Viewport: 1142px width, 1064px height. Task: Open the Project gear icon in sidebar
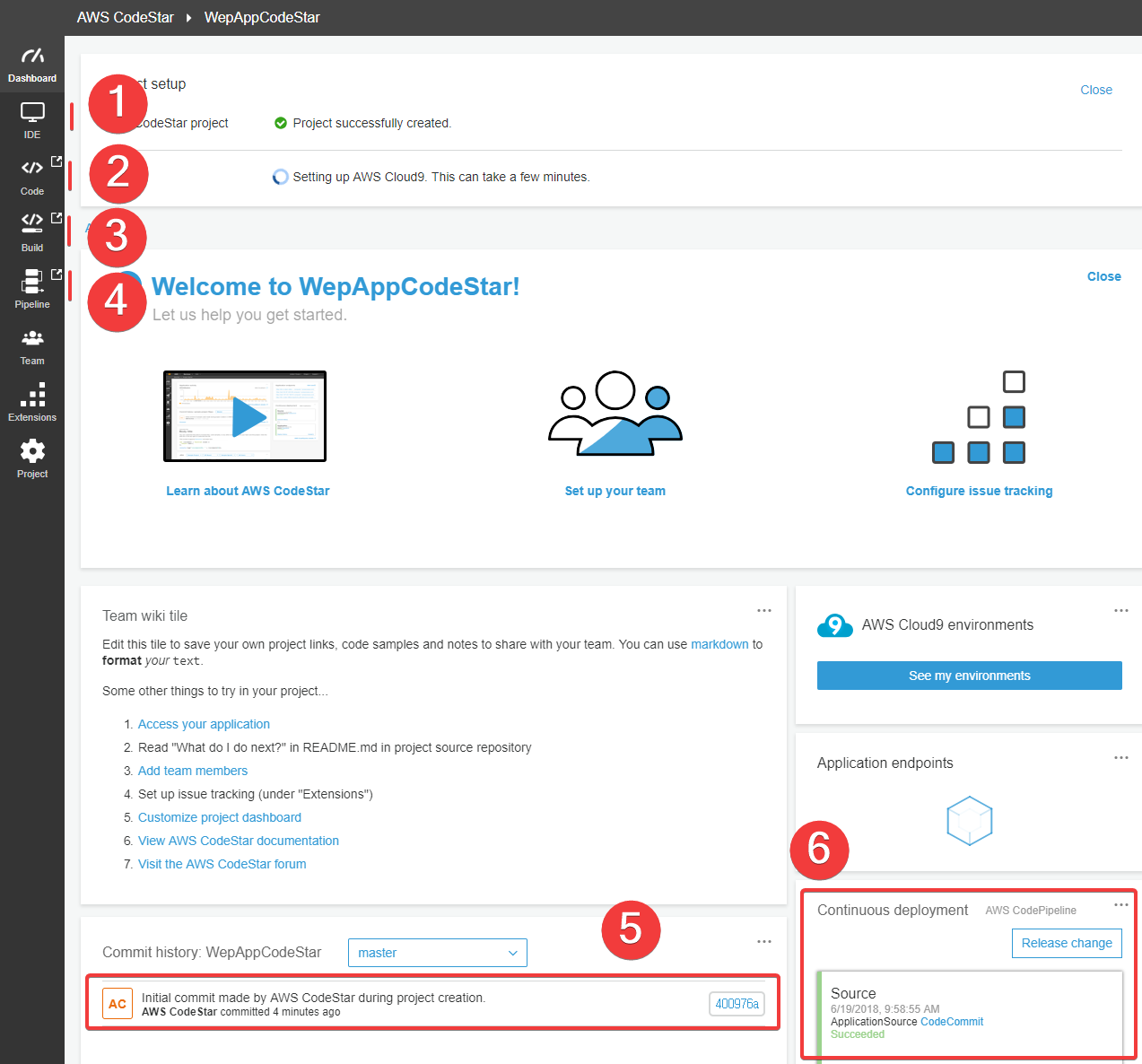tap(32, 450)
